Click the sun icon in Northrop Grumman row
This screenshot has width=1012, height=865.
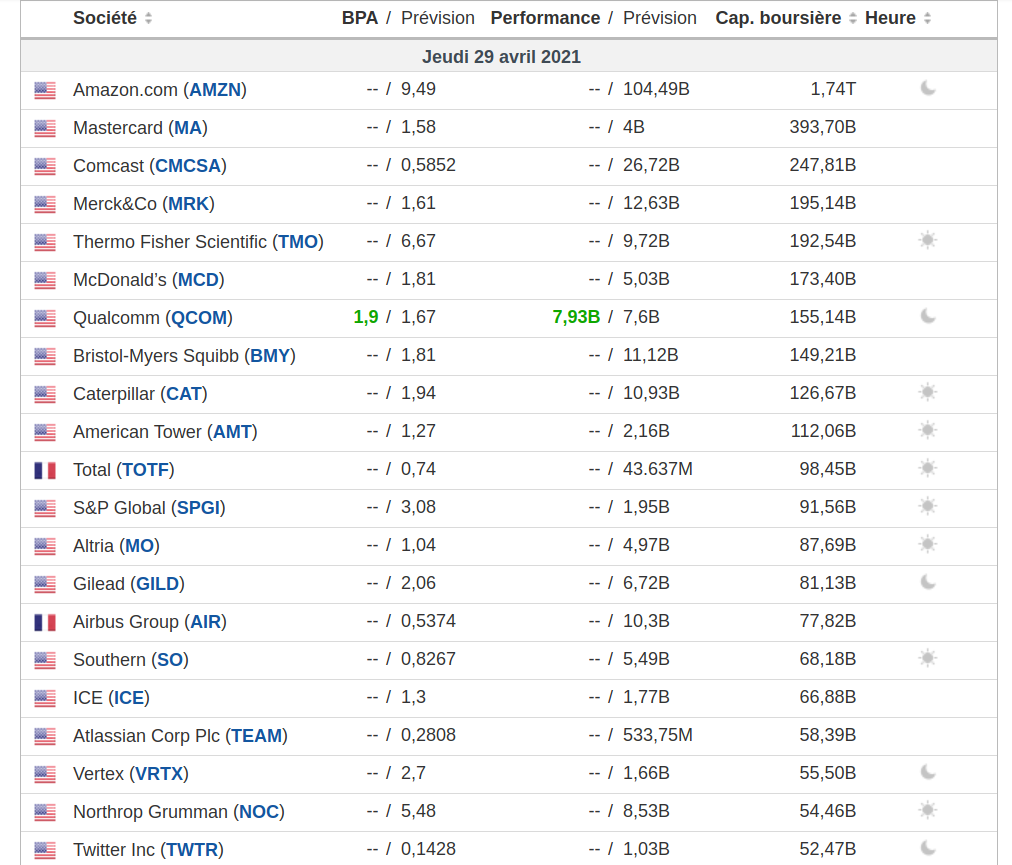click(x=928, y=811)
